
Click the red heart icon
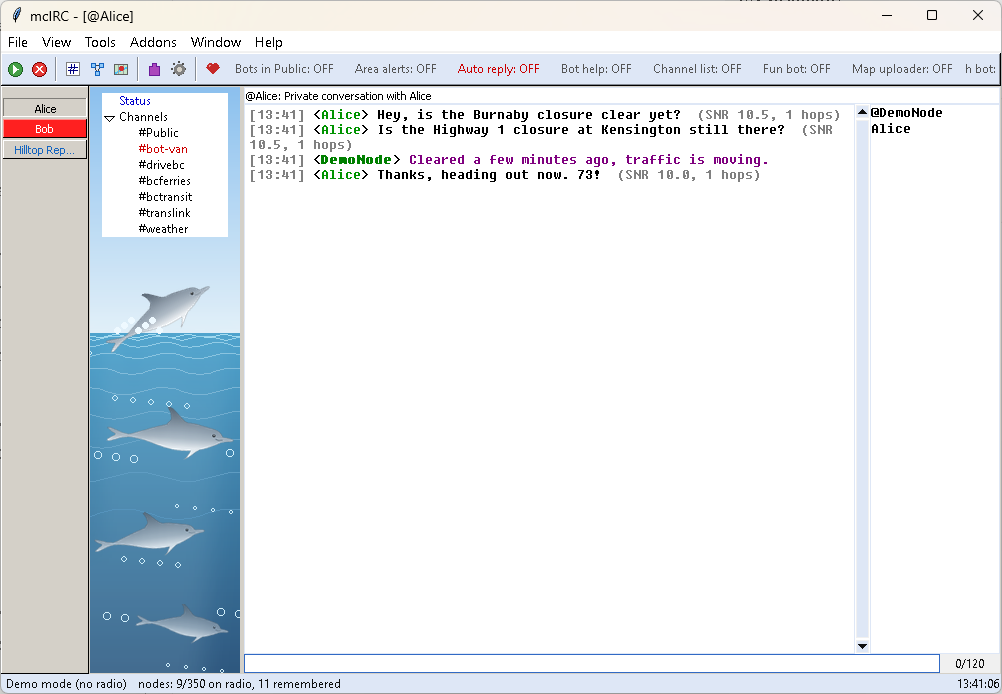(213, 68)
